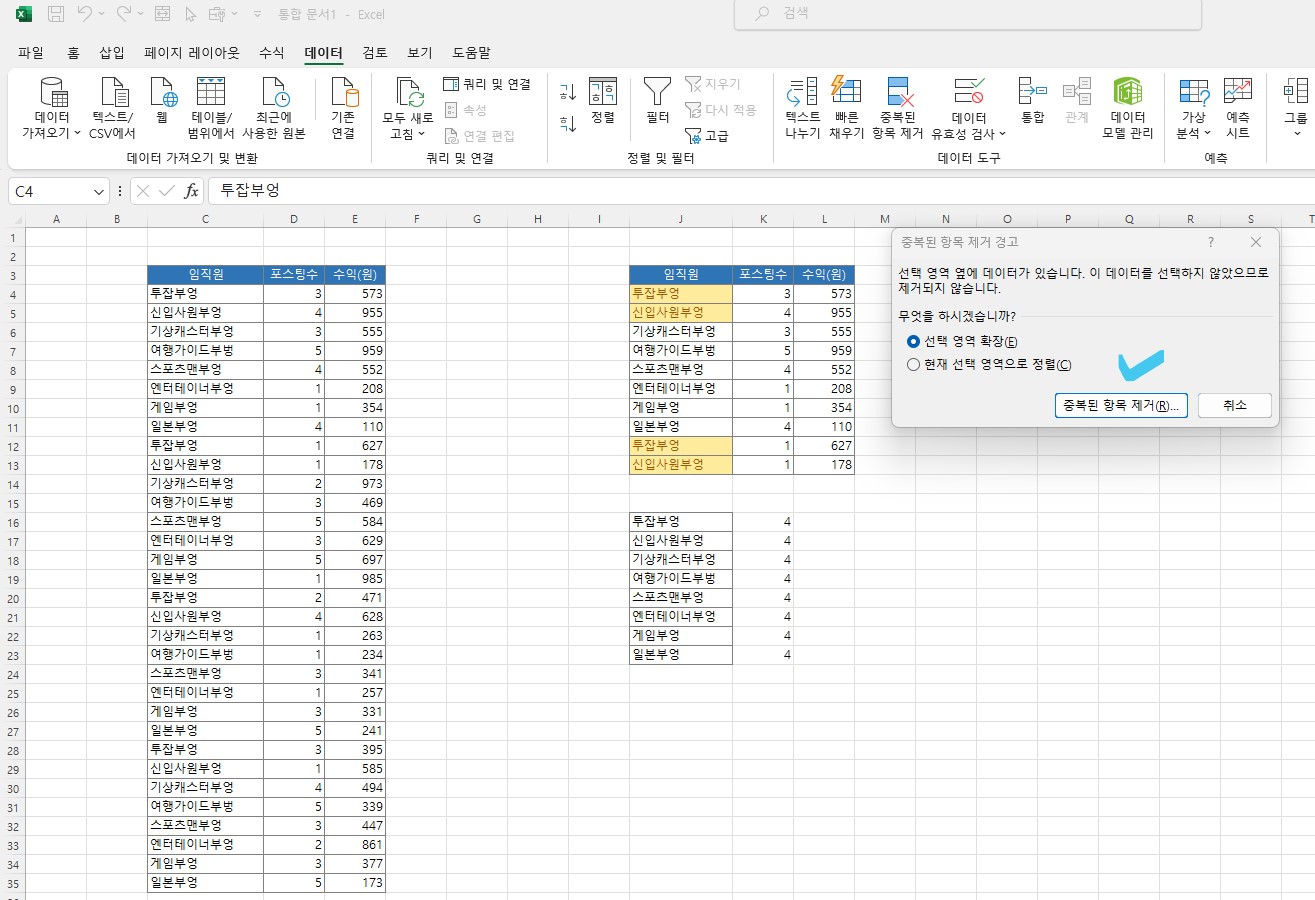This screenshot has width=1315, height=900.
Task: Click From Table/Range (테이블/범위에서) icon
Action: click(210, 92)
